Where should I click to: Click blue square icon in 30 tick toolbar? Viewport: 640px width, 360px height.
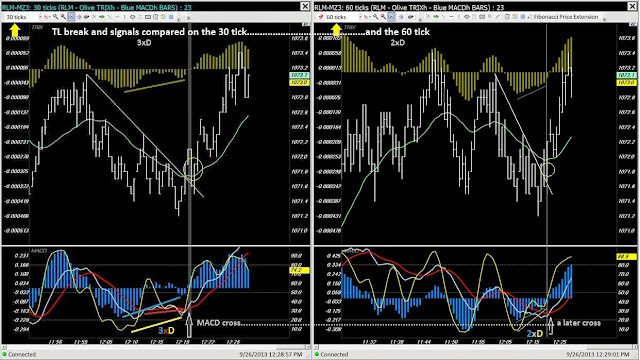[x=171, y=17]
